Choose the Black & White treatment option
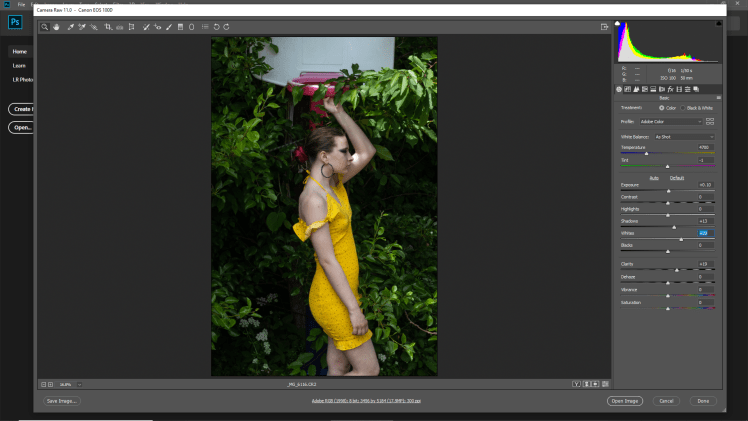This screenshot has height=421, width=748. [684, 107]
